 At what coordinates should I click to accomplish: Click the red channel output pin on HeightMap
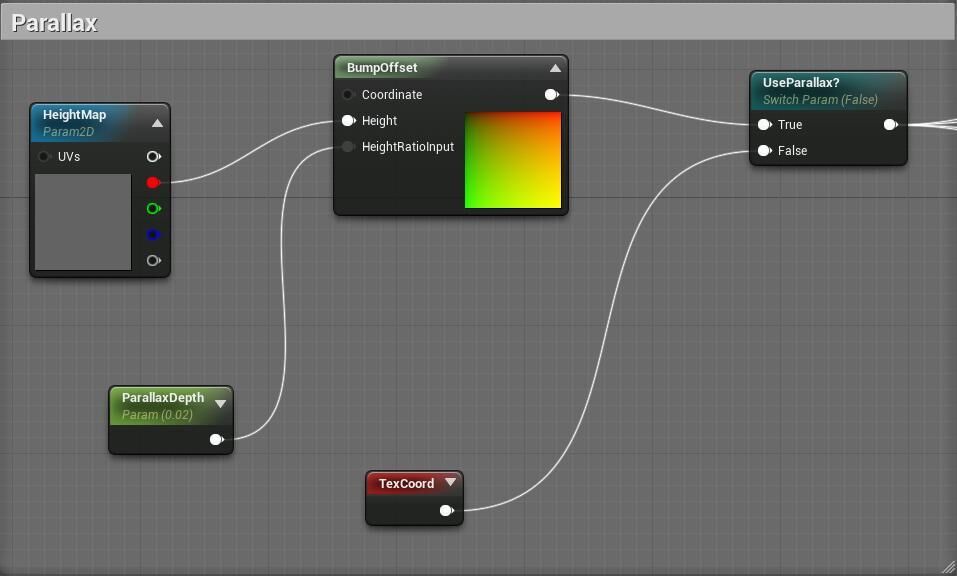[153, 182]
